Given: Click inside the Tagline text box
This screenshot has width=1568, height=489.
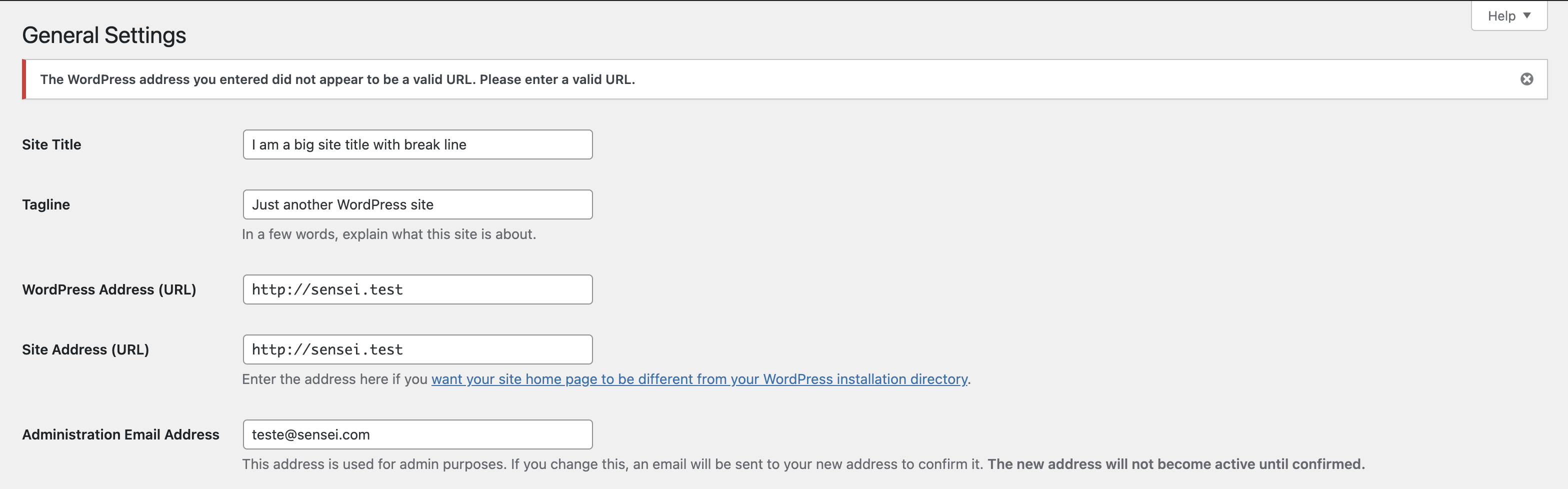Looking at the screenshot, I should 417,204.
